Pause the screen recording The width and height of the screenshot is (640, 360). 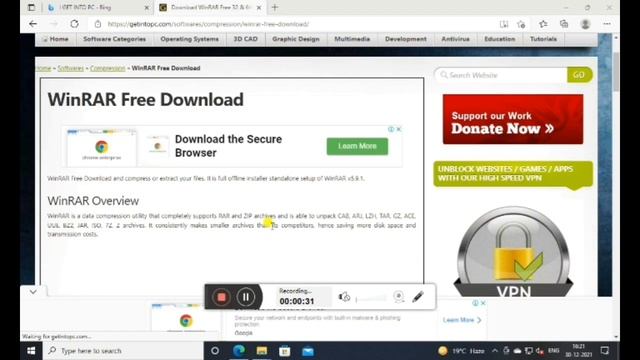246,297
